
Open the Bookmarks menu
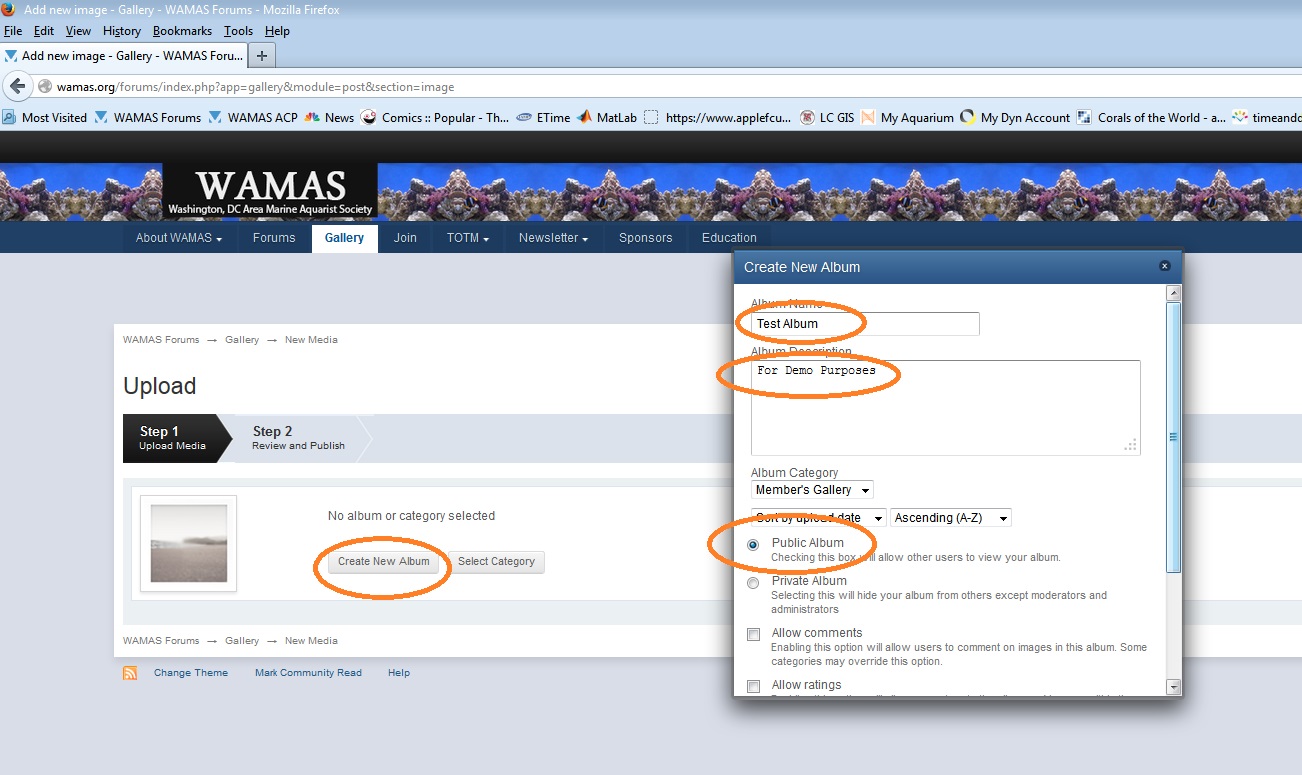[182, 31]
